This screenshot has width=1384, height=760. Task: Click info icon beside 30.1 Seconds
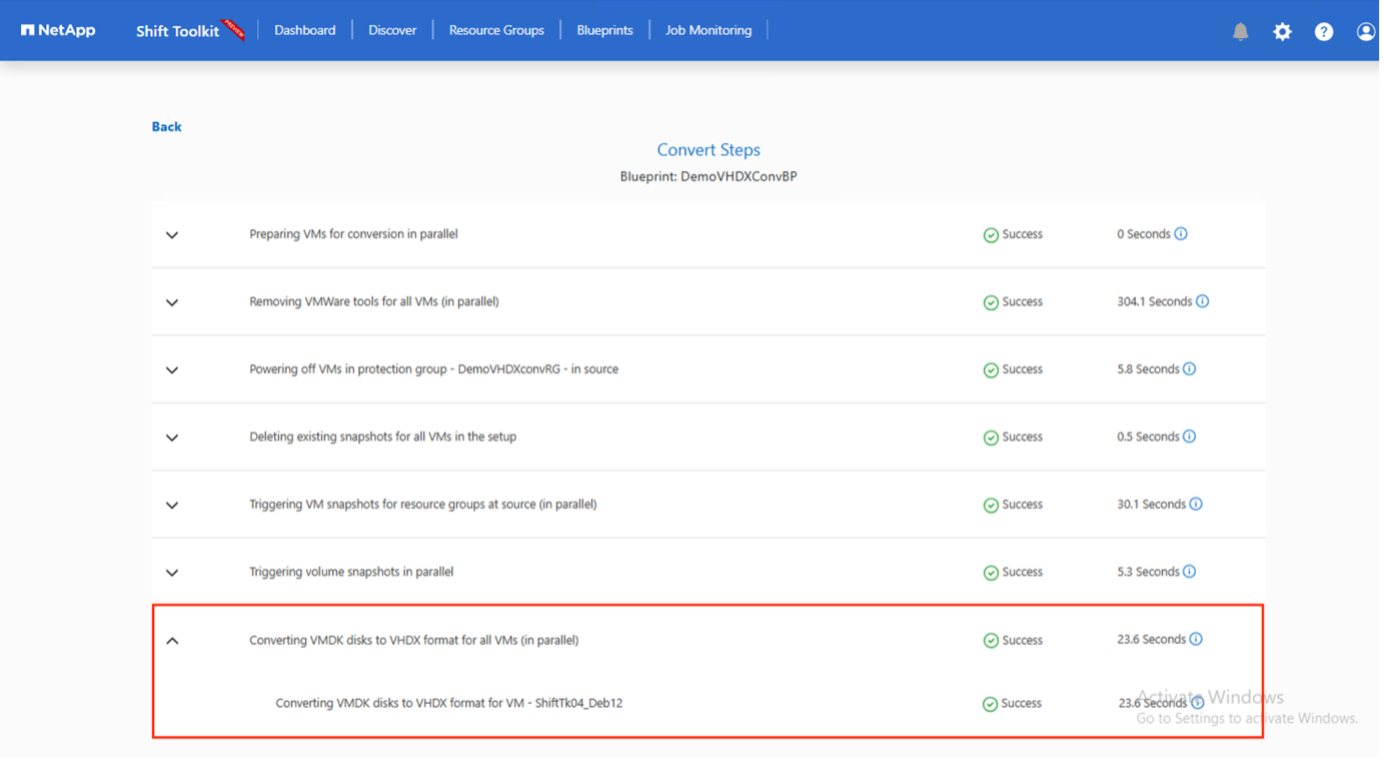click(1196, 504)
